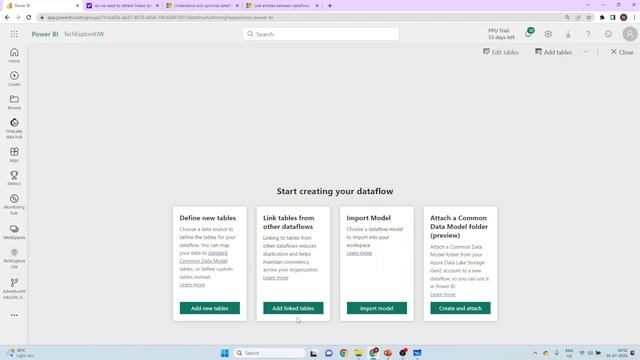Open a new browser tab
Viewport: 640px width, 360px height.
click(x=330, y=6)
